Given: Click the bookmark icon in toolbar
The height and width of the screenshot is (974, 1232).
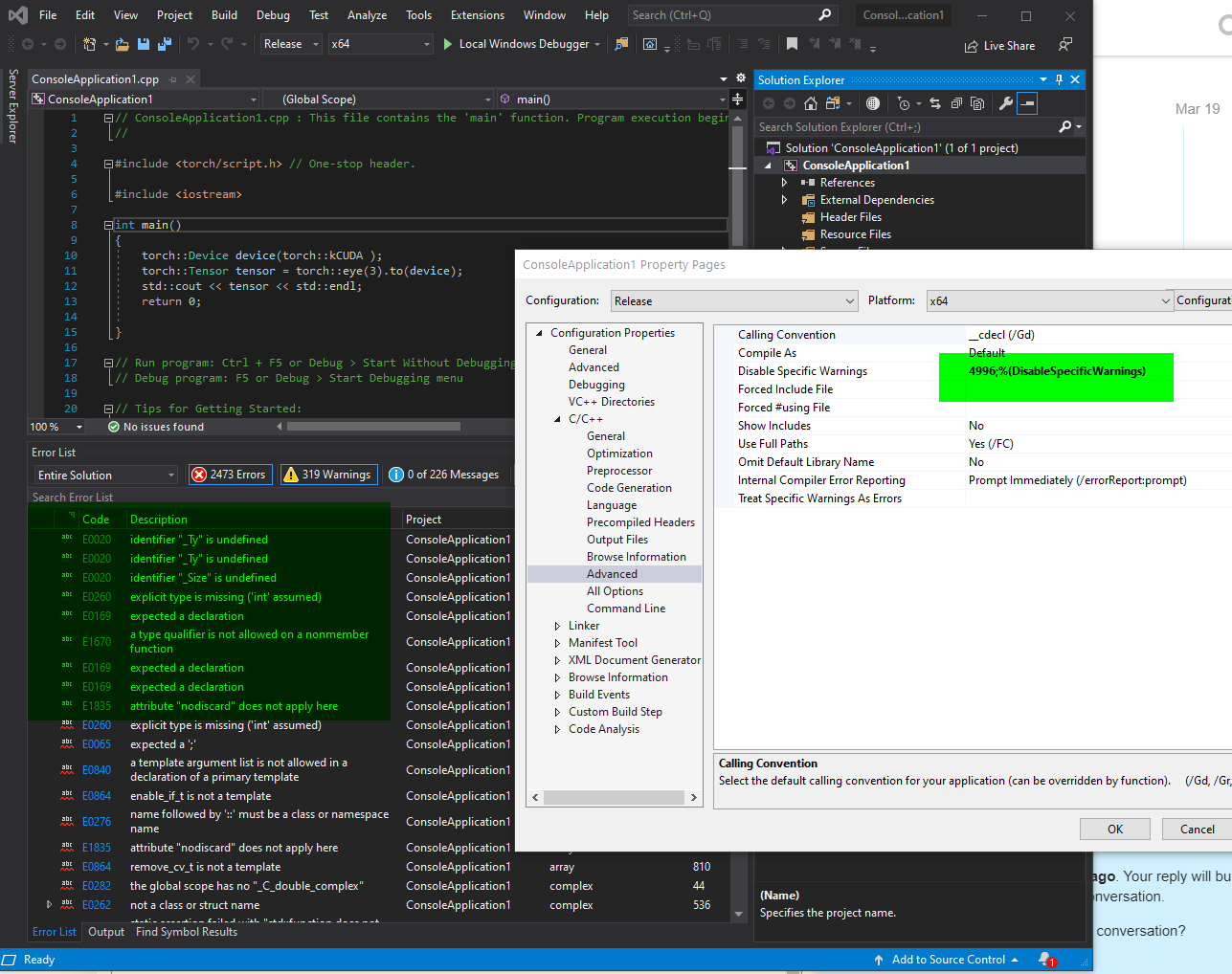Looking at the screenshot, I should pos(792,44).
